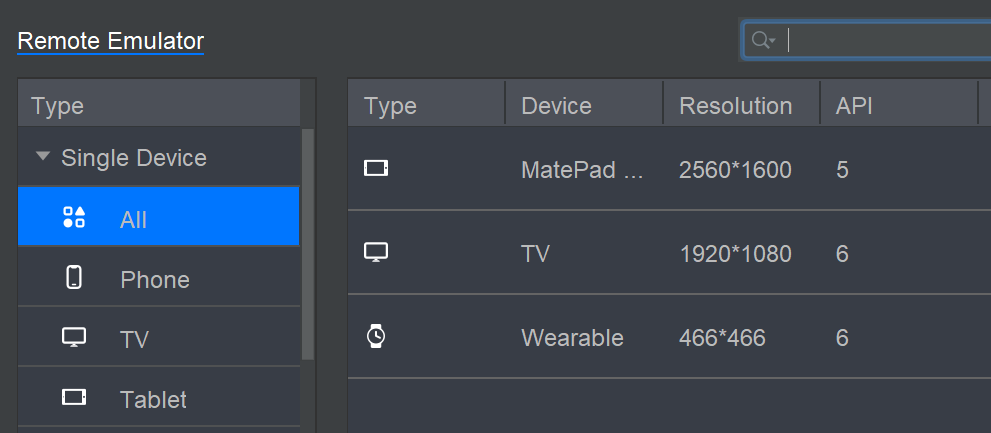Select the All category grid icon

coord(74,217)
